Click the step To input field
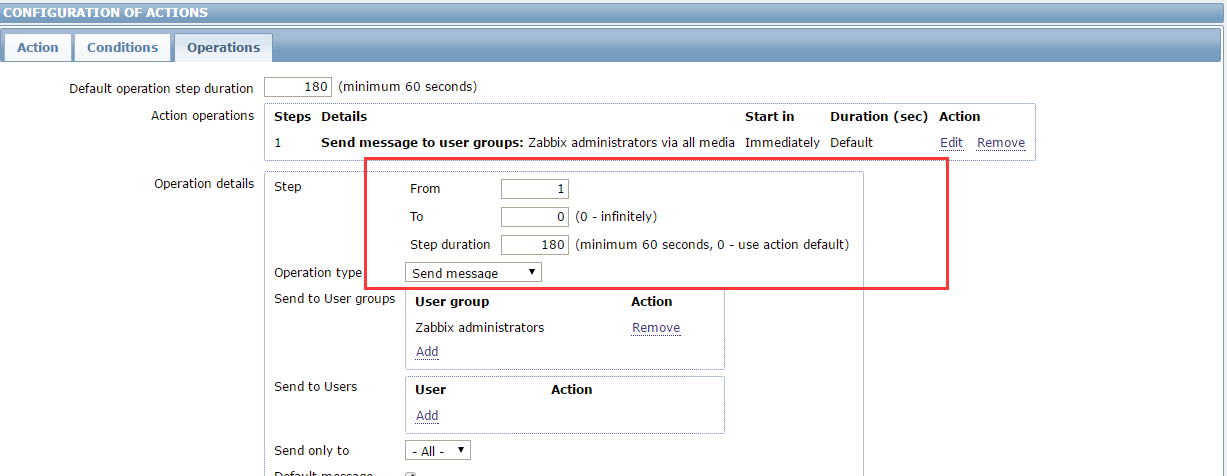The height and width of the screenshot is (476, 1227). [535, 217]
